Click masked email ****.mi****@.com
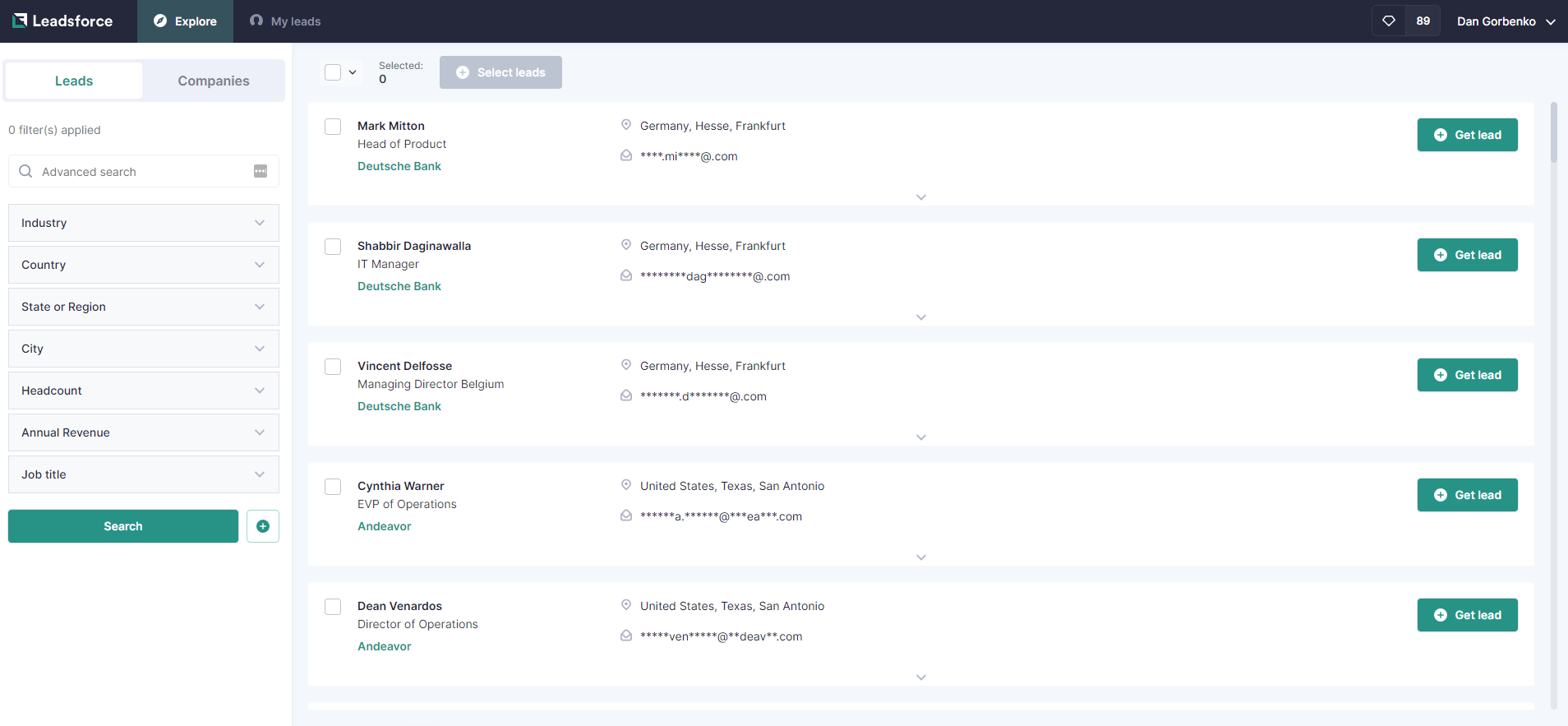 pos(689,156)
